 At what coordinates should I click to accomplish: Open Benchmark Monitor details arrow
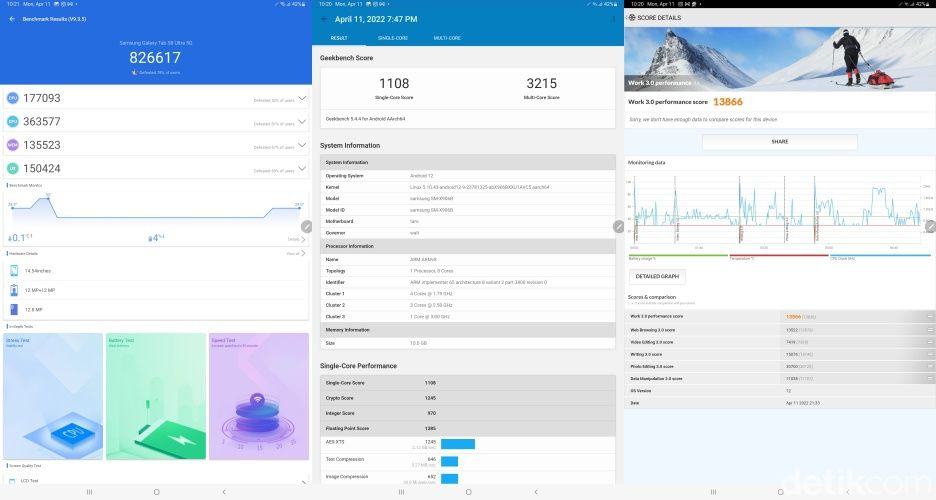[303, 239]
